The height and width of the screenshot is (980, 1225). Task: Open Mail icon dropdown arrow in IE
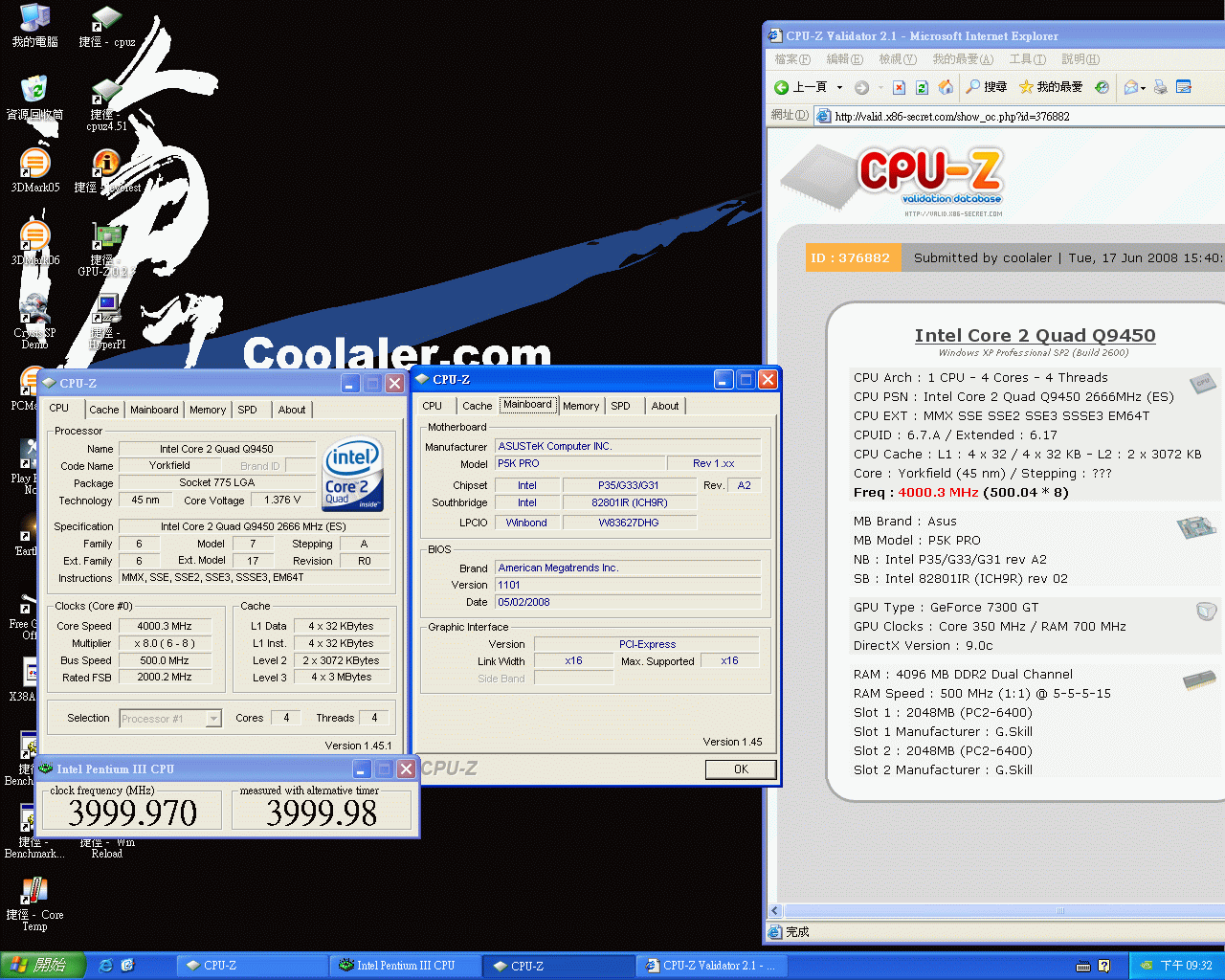(1143, 88)
